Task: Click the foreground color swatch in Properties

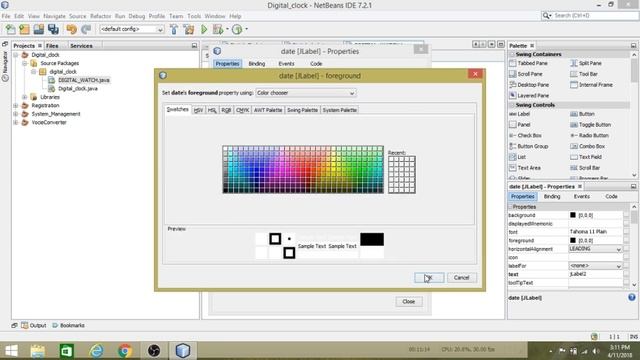Action: click(573, 240)
